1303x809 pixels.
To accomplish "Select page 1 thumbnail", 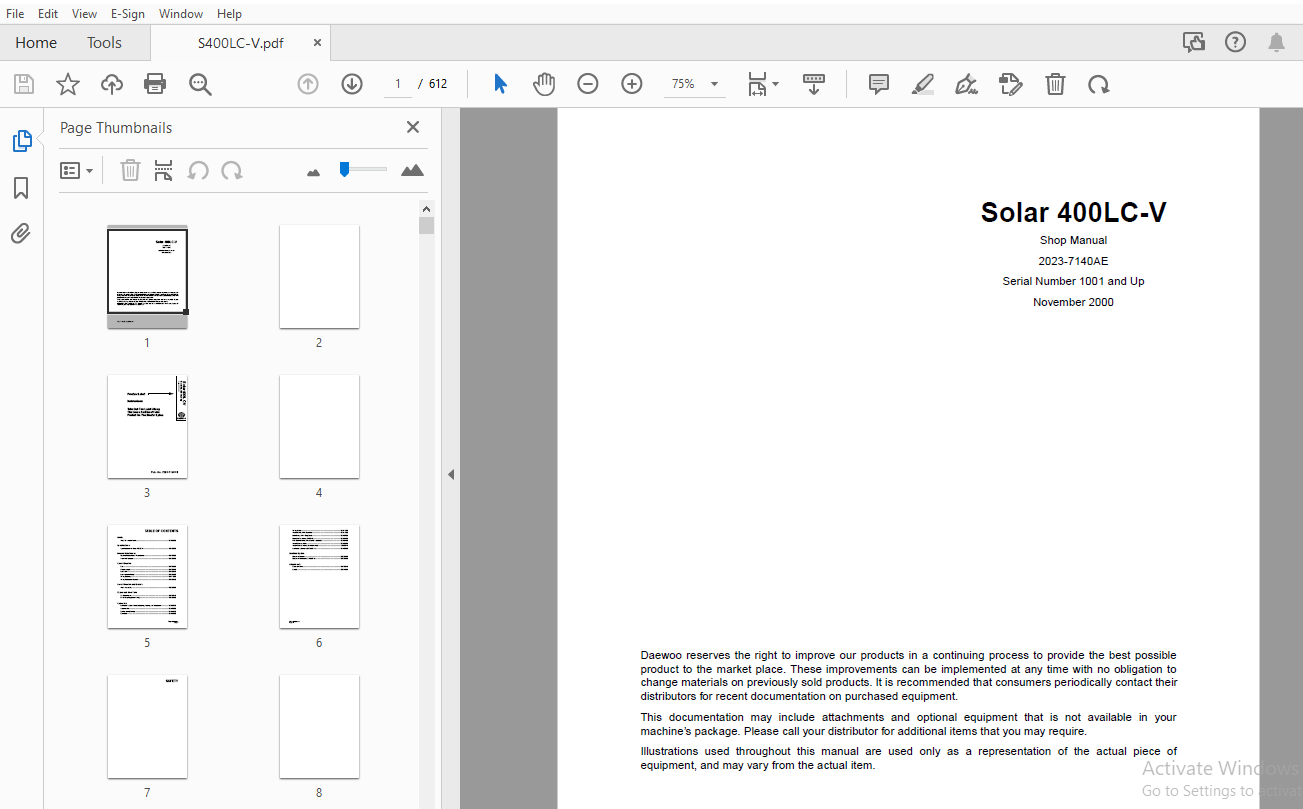I will point(147,277).
